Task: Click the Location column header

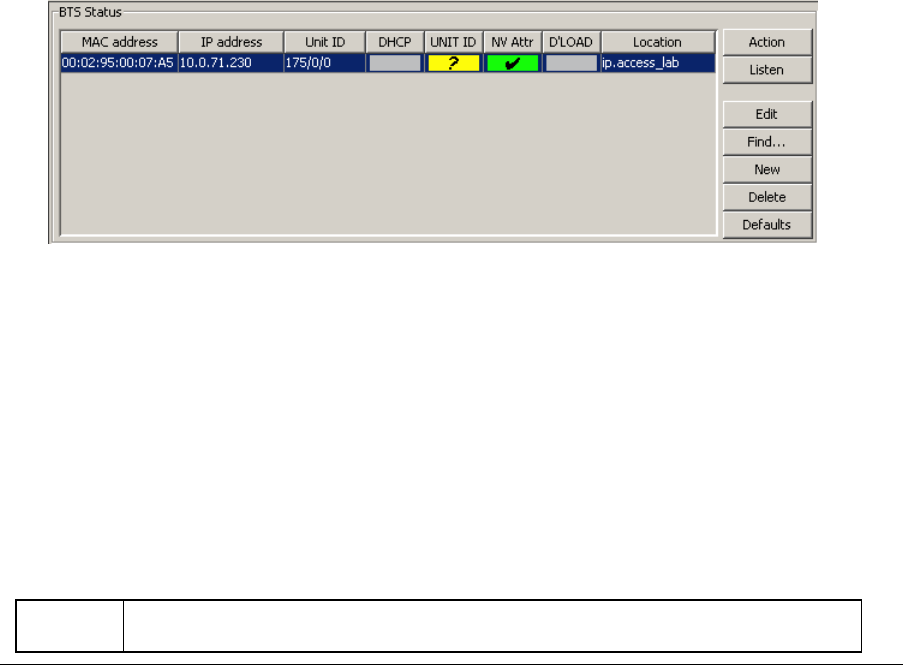Action: [658, 42]
